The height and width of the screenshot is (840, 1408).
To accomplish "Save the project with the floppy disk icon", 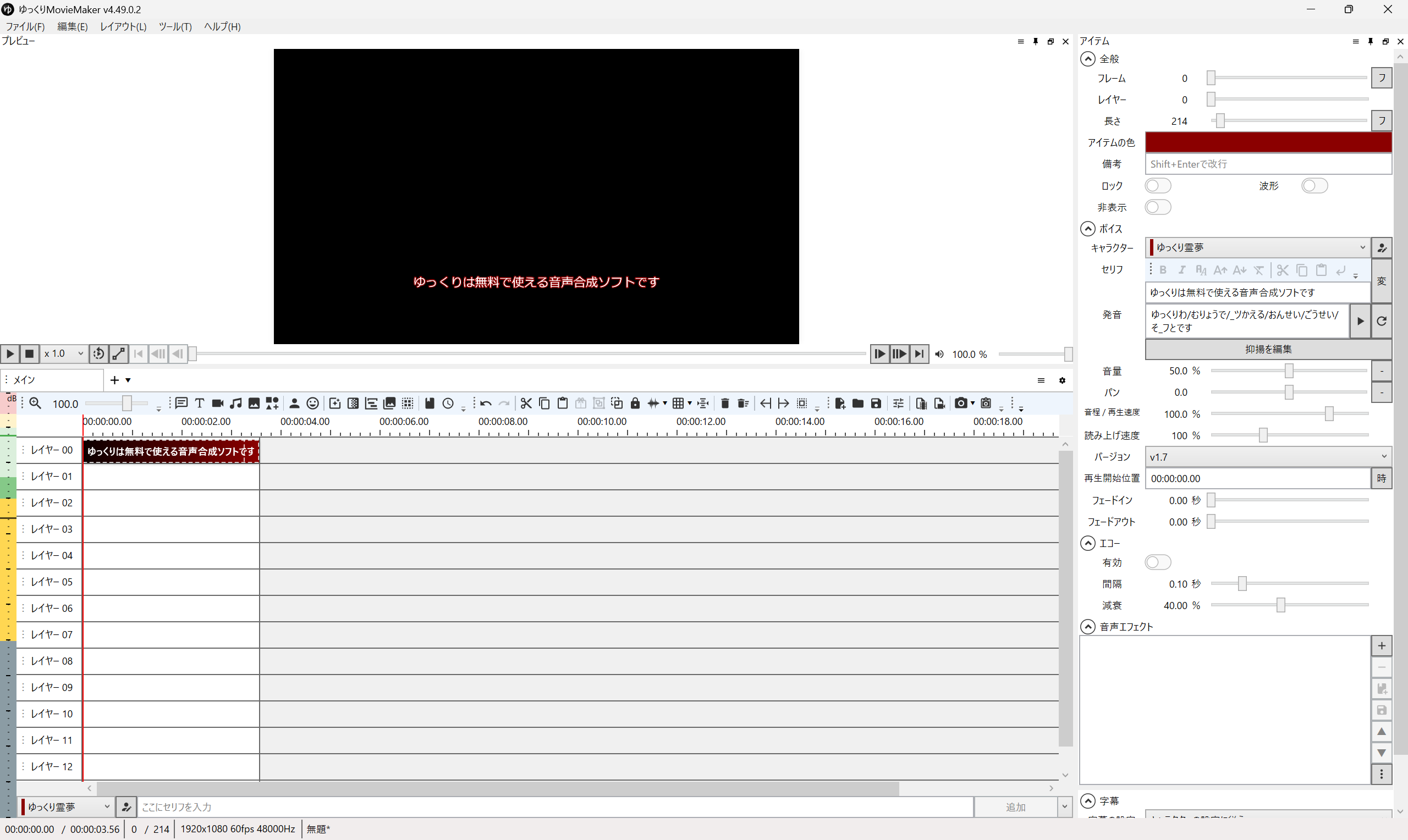I will (x=876, y=403).
